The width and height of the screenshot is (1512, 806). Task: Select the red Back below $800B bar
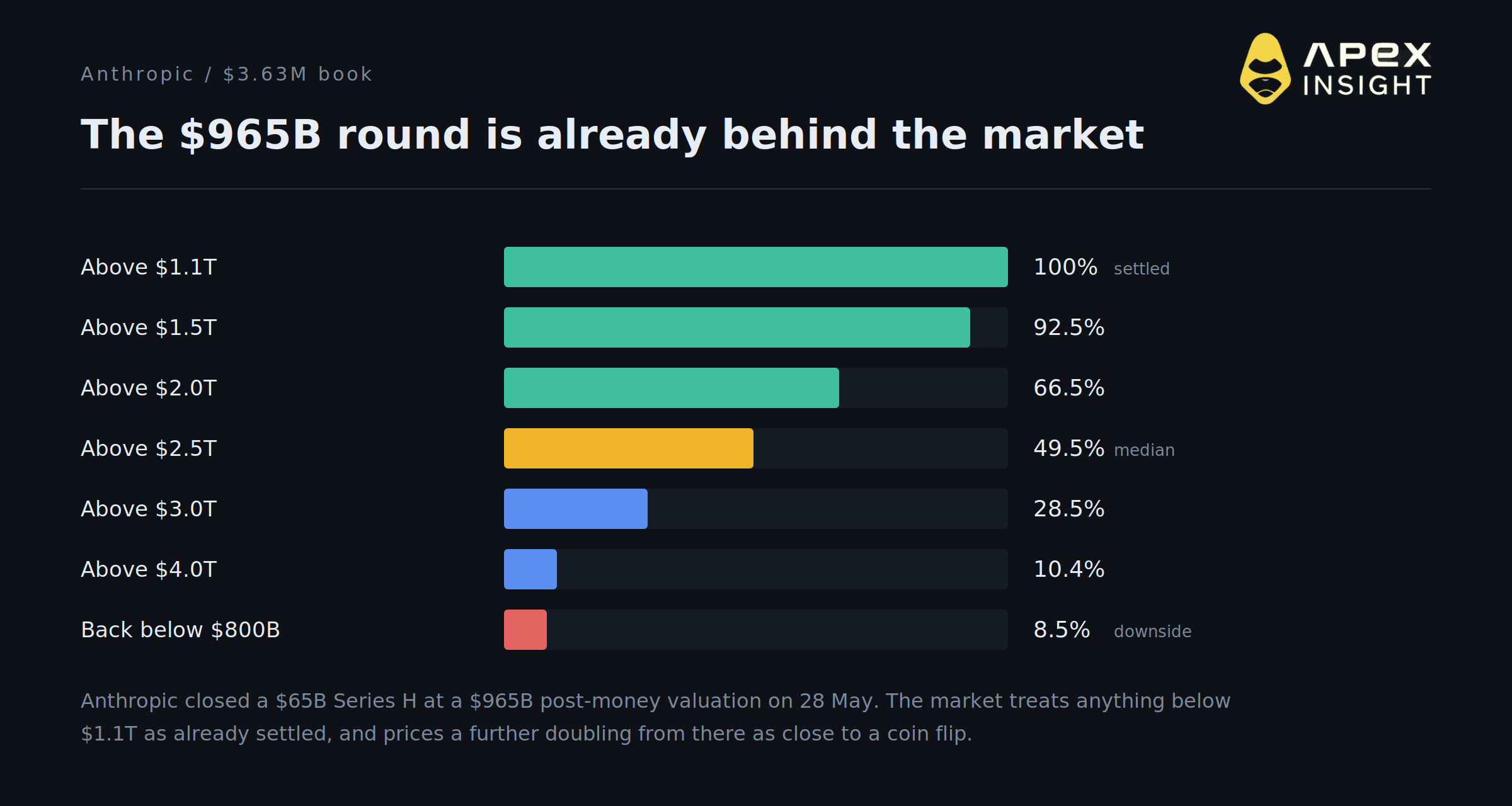[x=525, y=630]
